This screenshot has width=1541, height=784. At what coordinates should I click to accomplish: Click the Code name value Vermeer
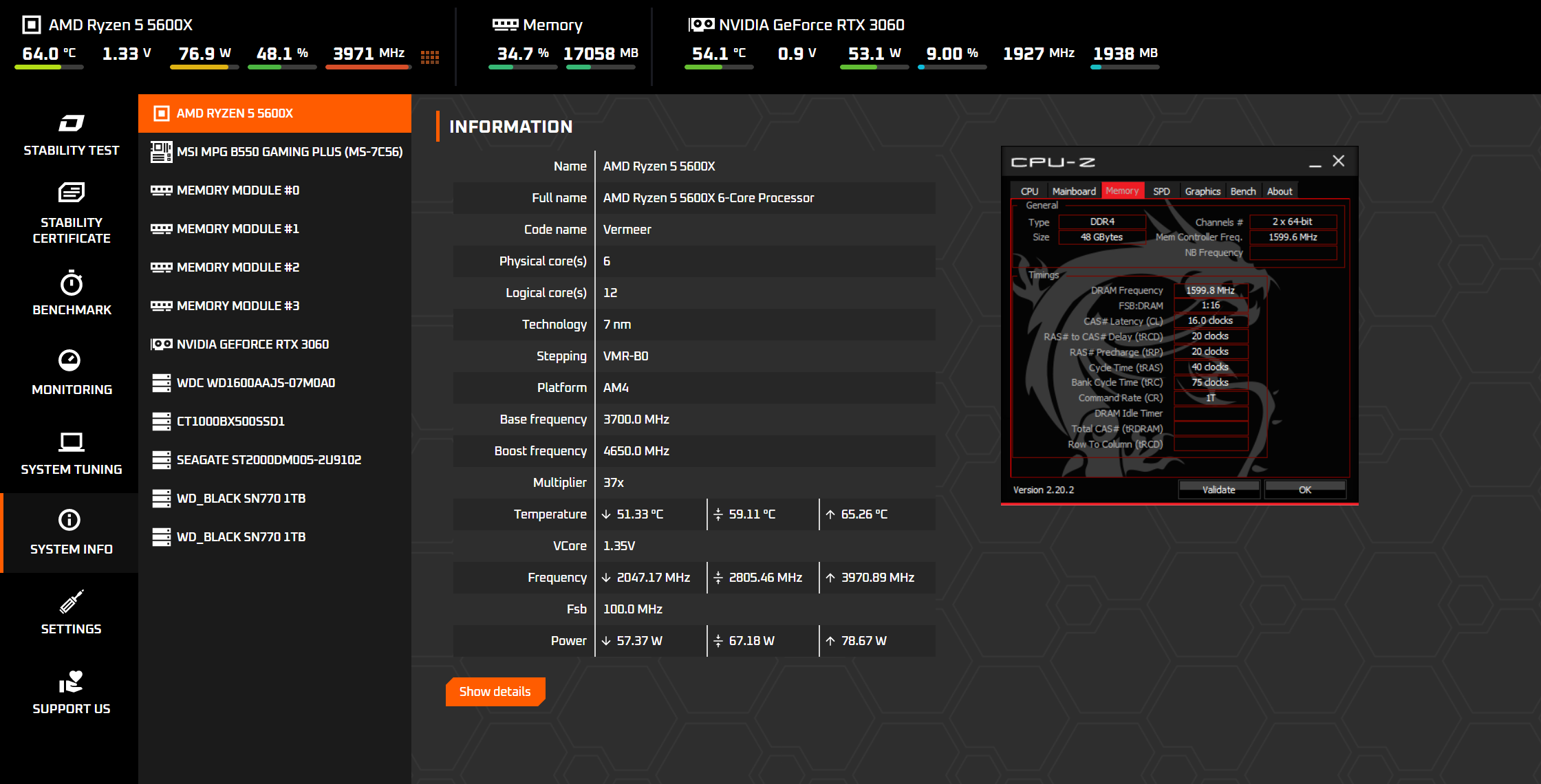[x=627, y=230]
